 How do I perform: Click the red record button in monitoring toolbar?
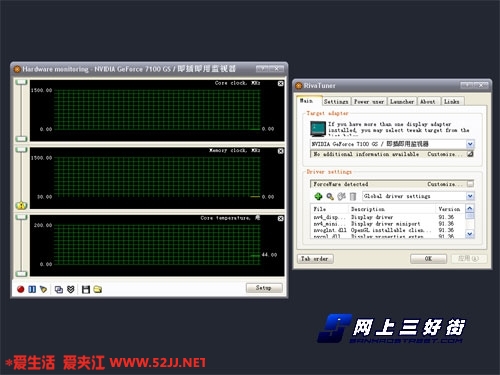pos(20,289)
